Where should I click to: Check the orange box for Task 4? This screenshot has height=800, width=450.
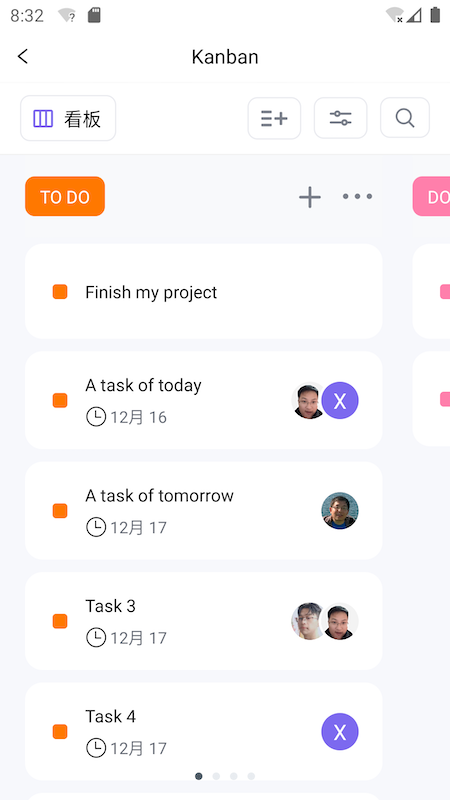pyautogui.click(x=60, y=732)
